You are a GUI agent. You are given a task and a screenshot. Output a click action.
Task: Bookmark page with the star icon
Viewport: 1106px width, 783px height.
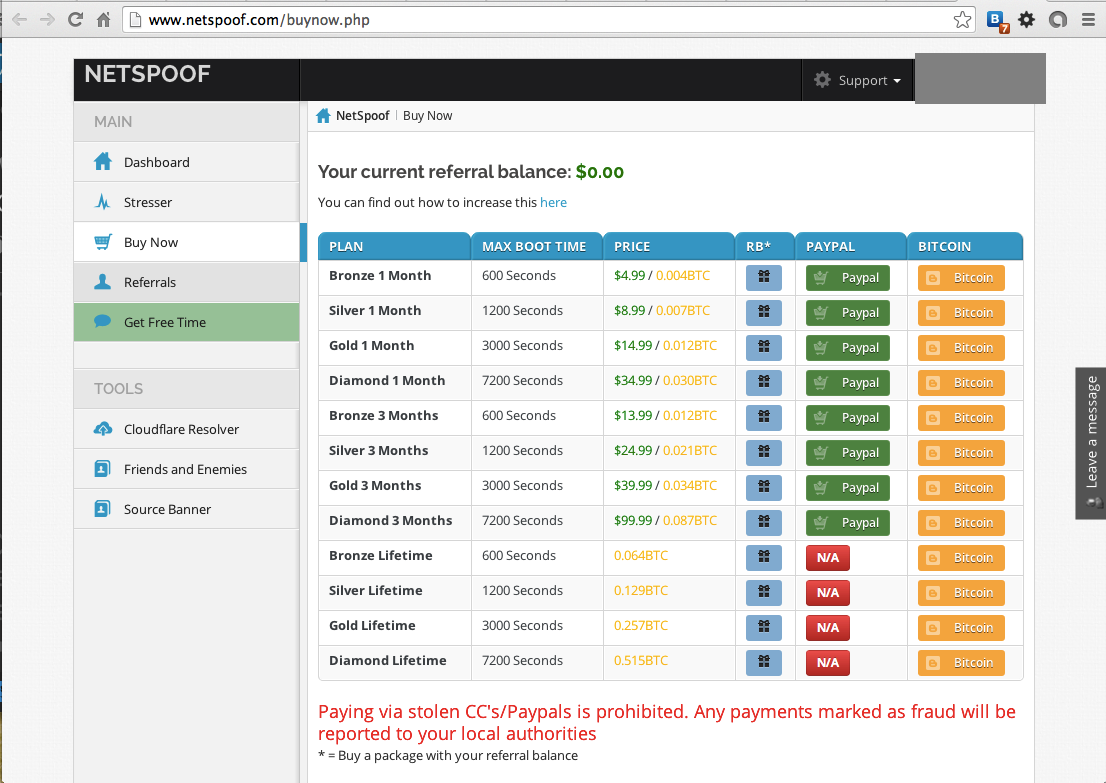(x=962, y=20)
